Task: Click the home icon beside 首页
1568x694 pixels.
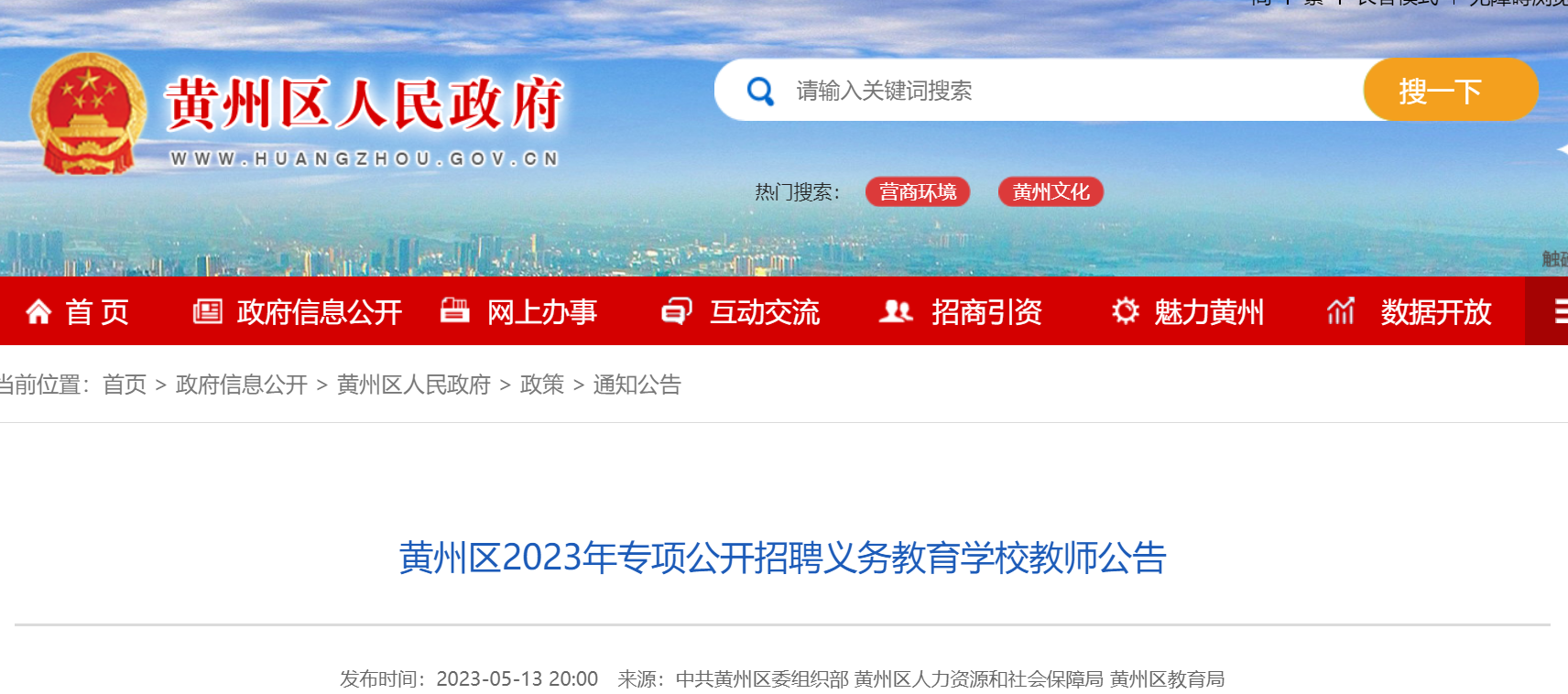Action: tap(38, 312)
